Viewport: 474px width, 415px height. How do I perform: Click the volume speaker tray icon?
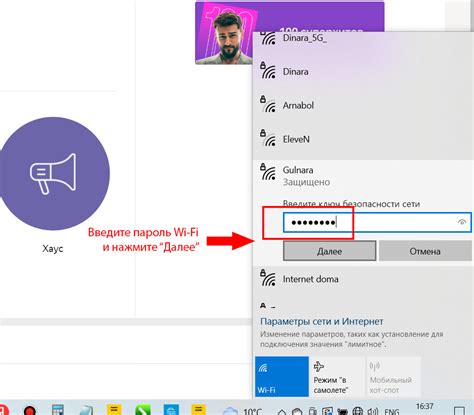click(x=372, y=411)
